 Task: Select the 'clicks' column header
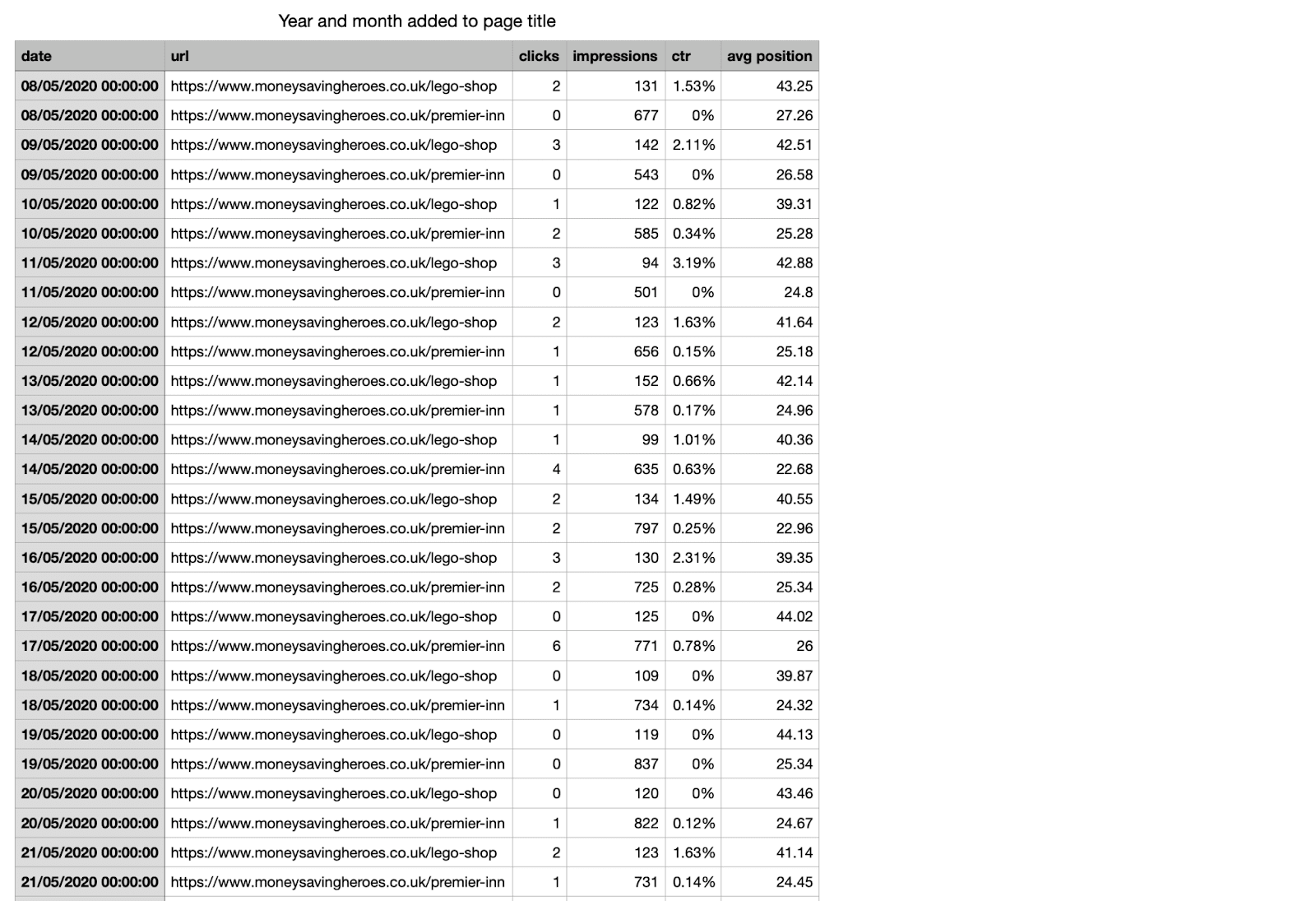click(x=539, y=56)
